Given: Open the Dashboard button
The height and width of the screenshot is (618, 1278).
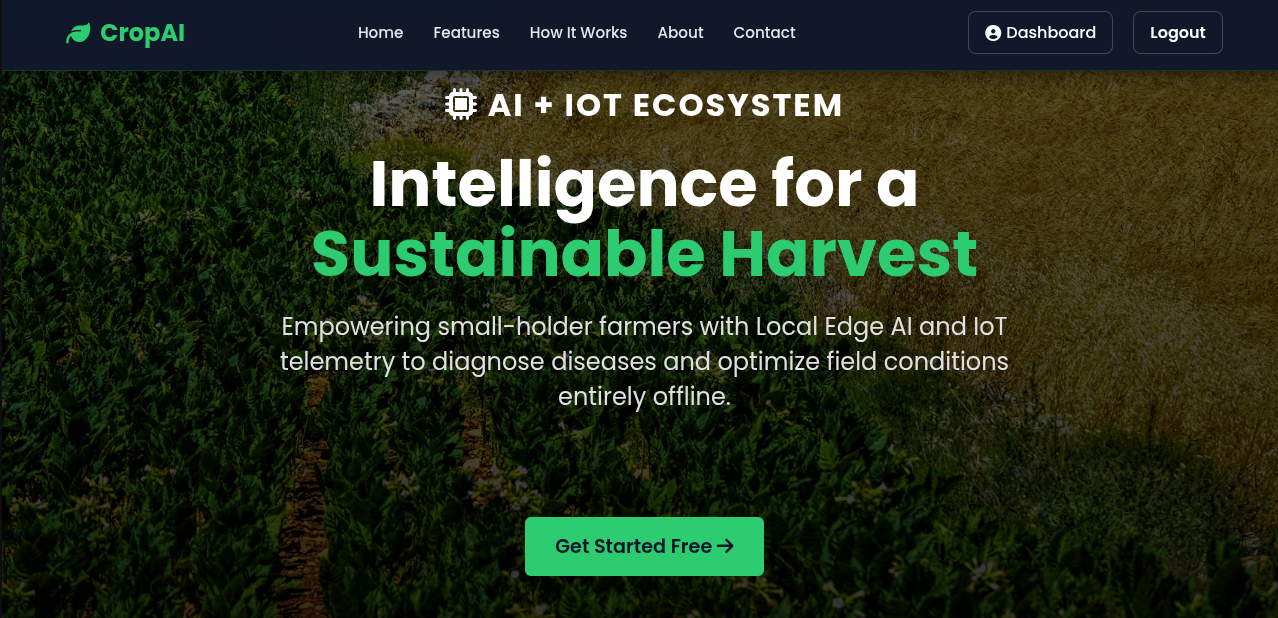Looking at the screenshot, I should coord(1040,32).
